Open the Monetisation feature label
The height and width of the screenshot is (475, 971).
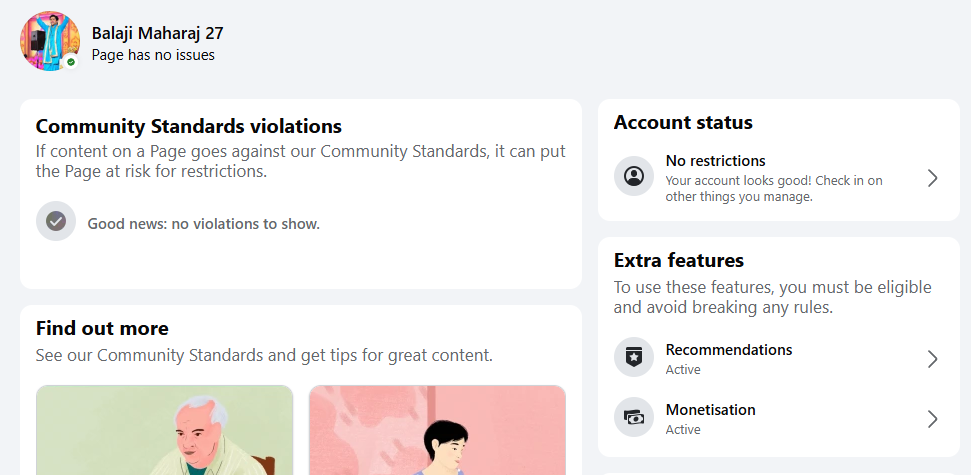click(710, 410)
